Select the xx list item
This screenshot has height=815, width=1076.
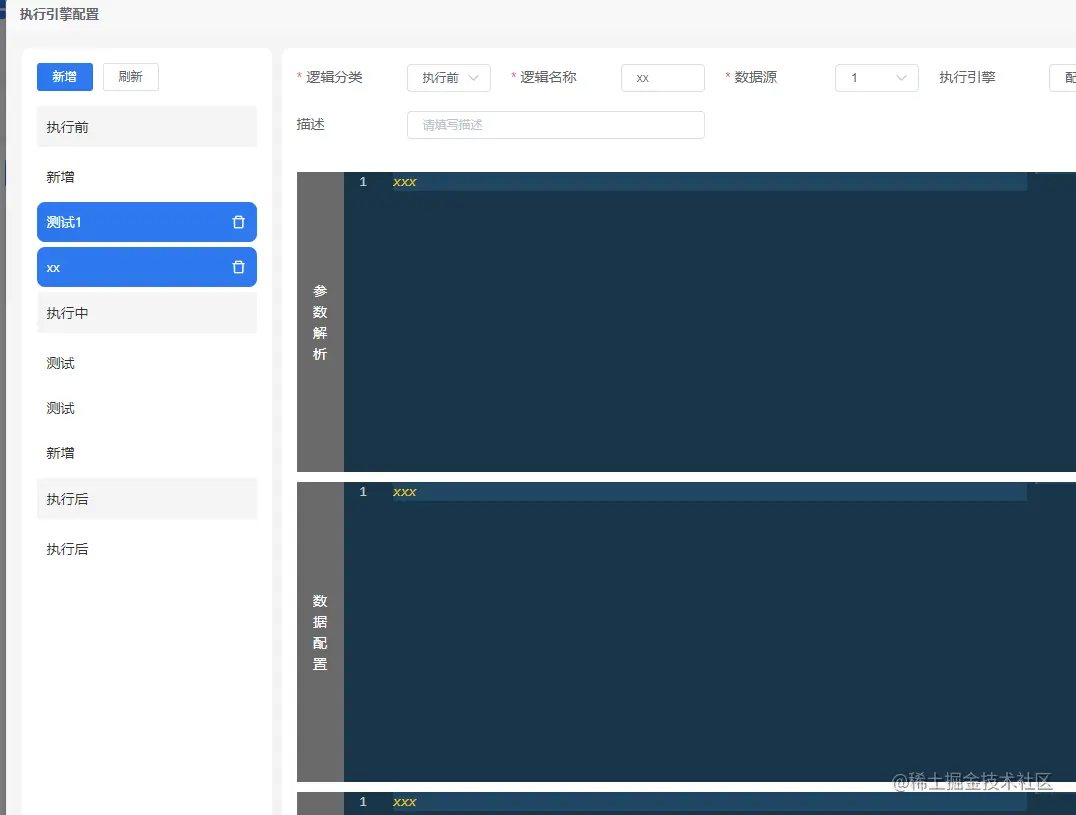tap(147, 268)
